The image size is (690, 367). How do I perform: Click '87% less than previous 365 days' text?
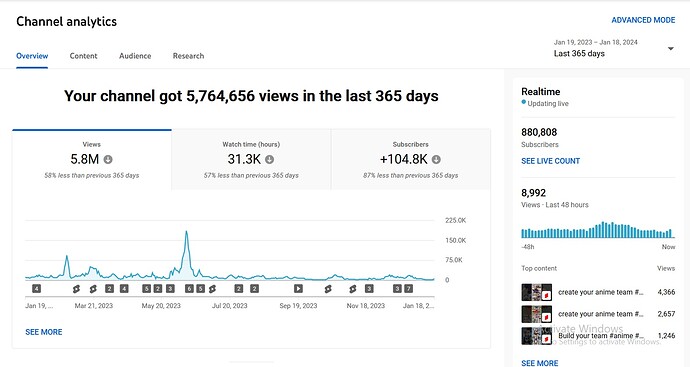coord(411,175)
